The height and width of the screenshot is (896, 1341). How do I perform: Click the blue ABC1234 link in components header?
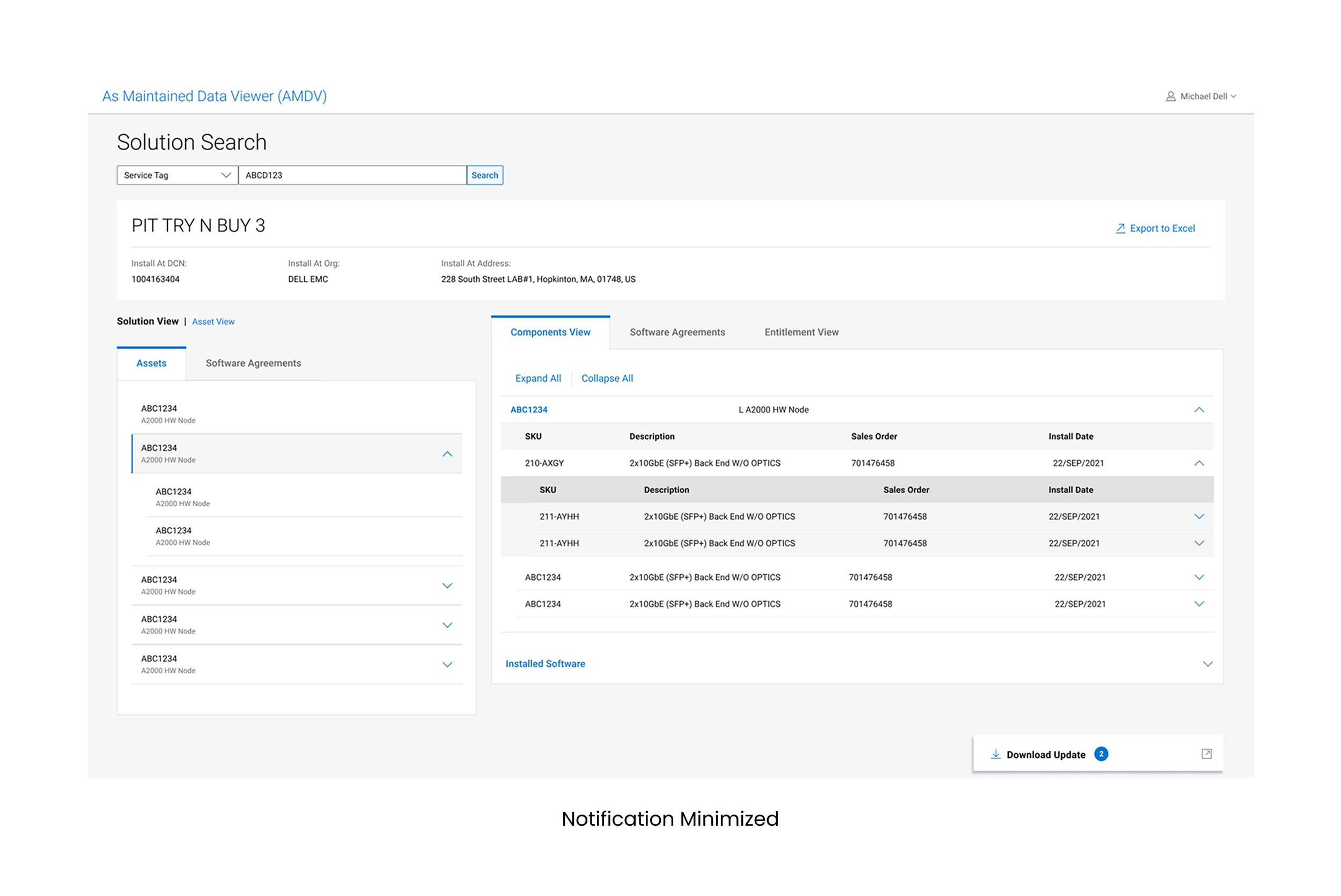coord(529,410)
